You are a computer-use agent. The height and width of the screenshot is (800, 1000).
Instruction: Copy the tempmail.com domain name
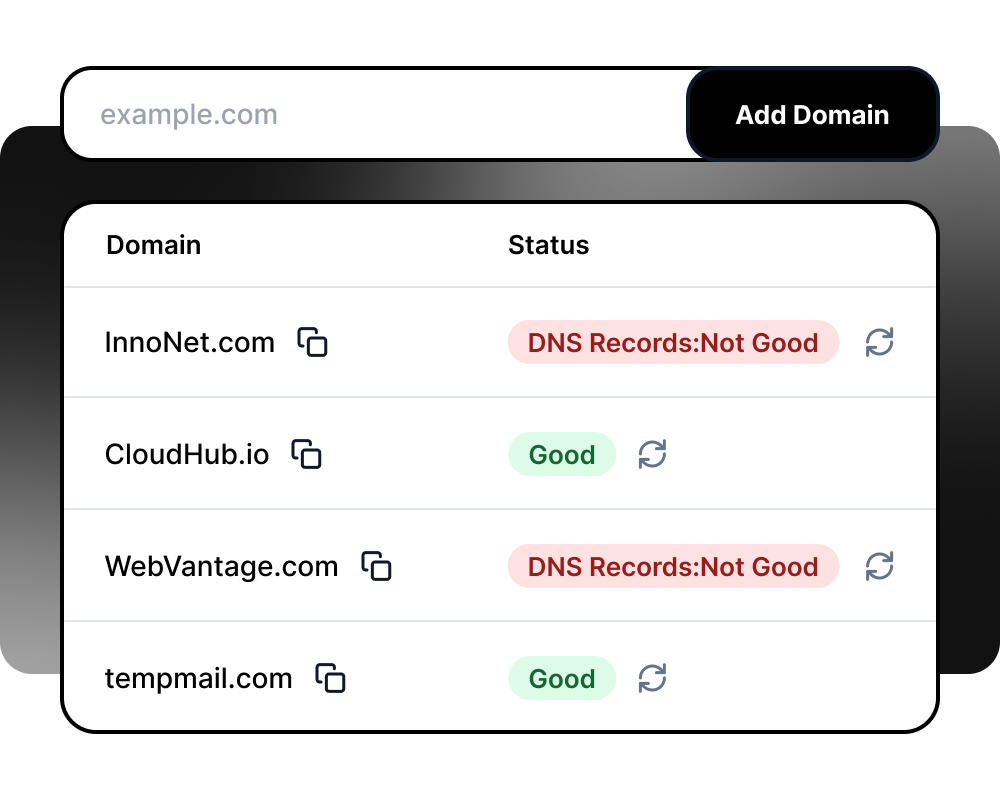tap(330, 678)
